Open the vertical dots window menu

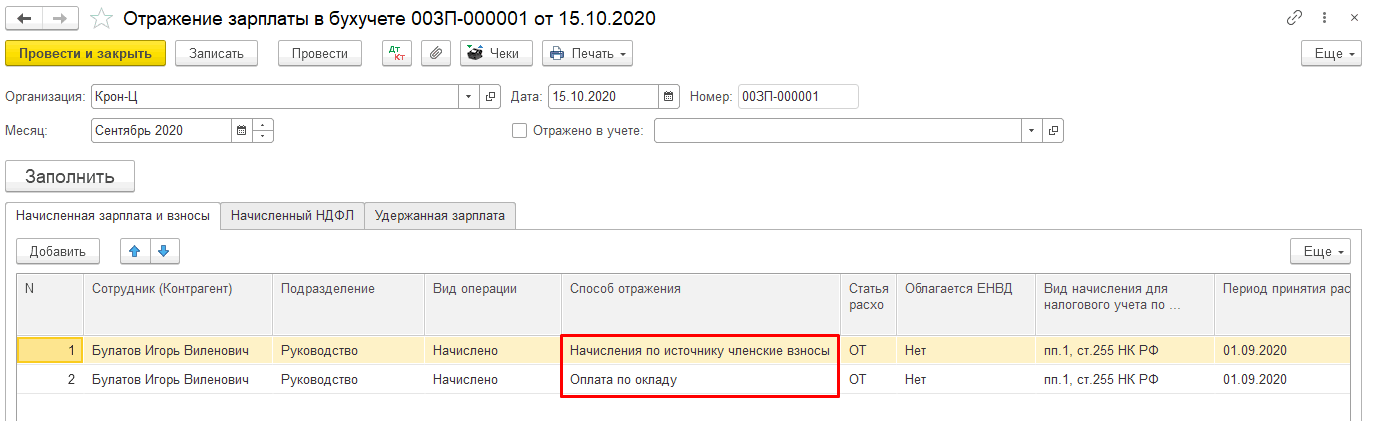click(x=1325, y=18)
